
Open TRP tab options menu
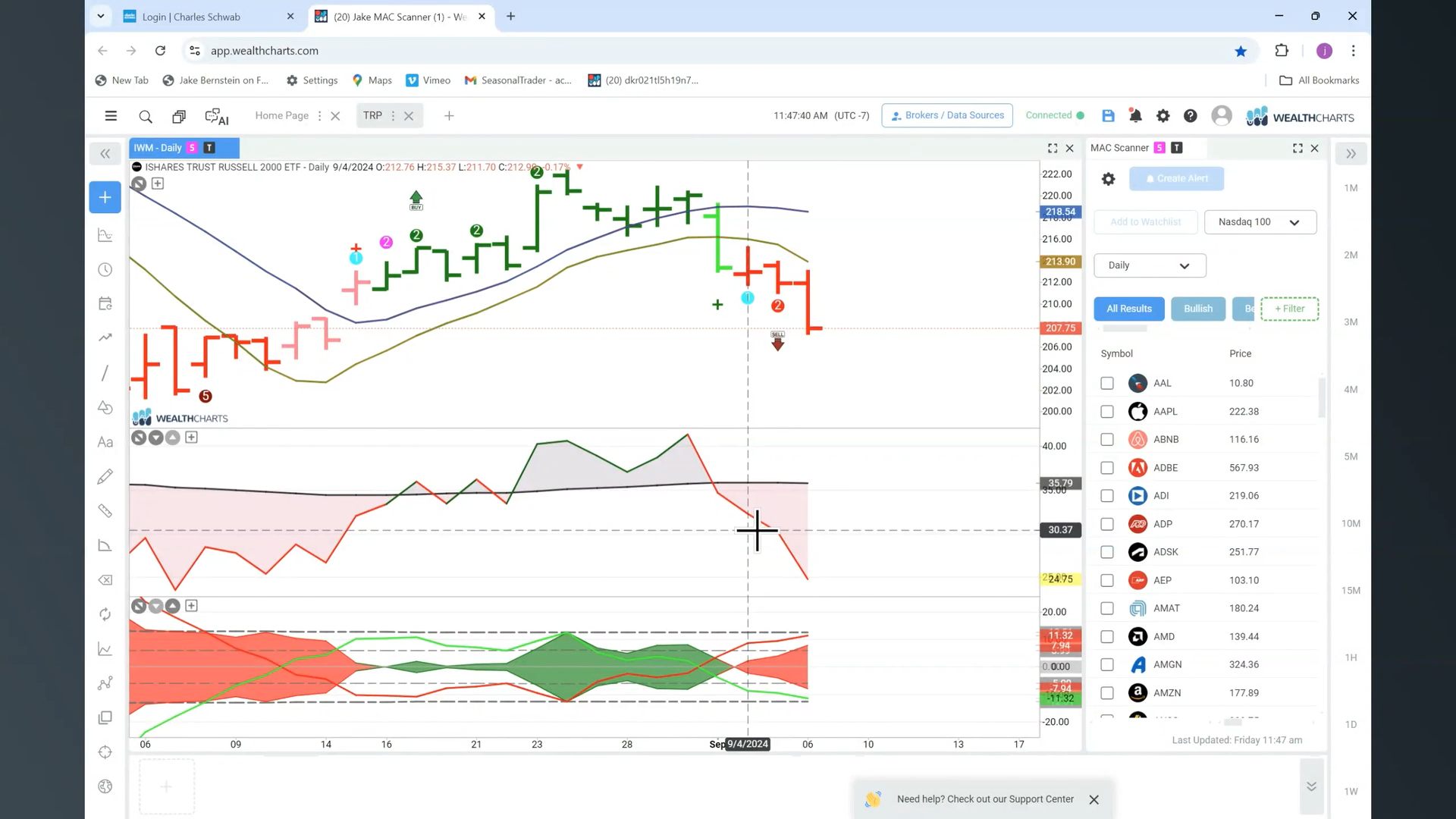[x=393, y=116]
